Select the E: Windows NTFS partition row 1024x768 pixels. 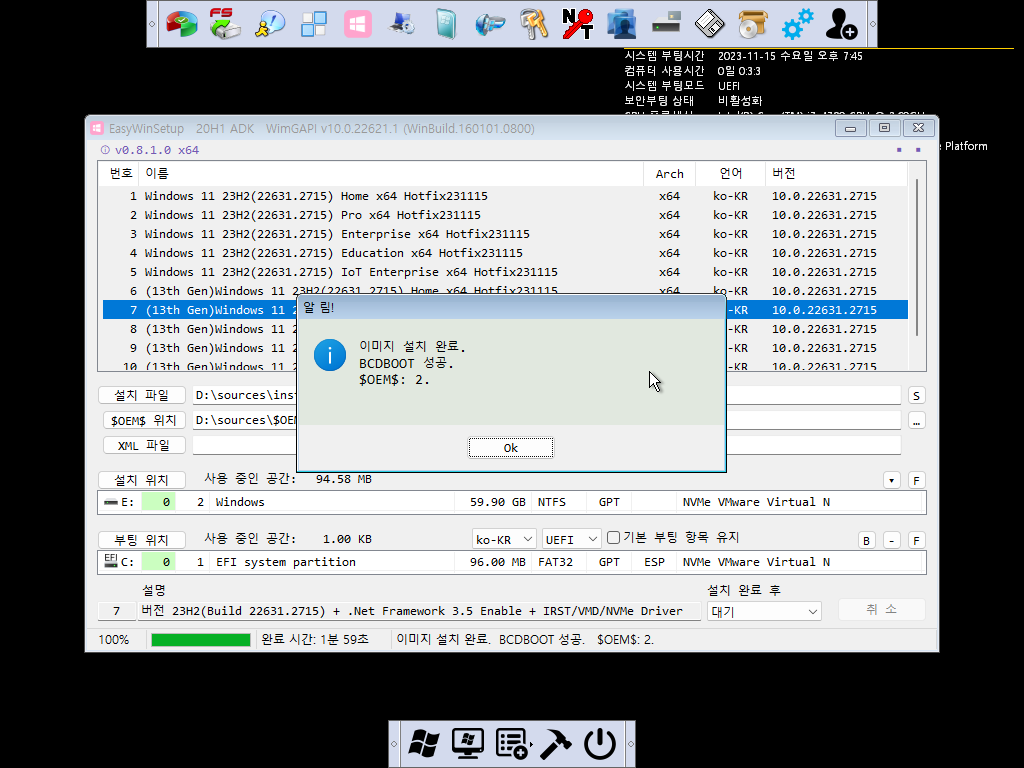click(x=511, y=502)
